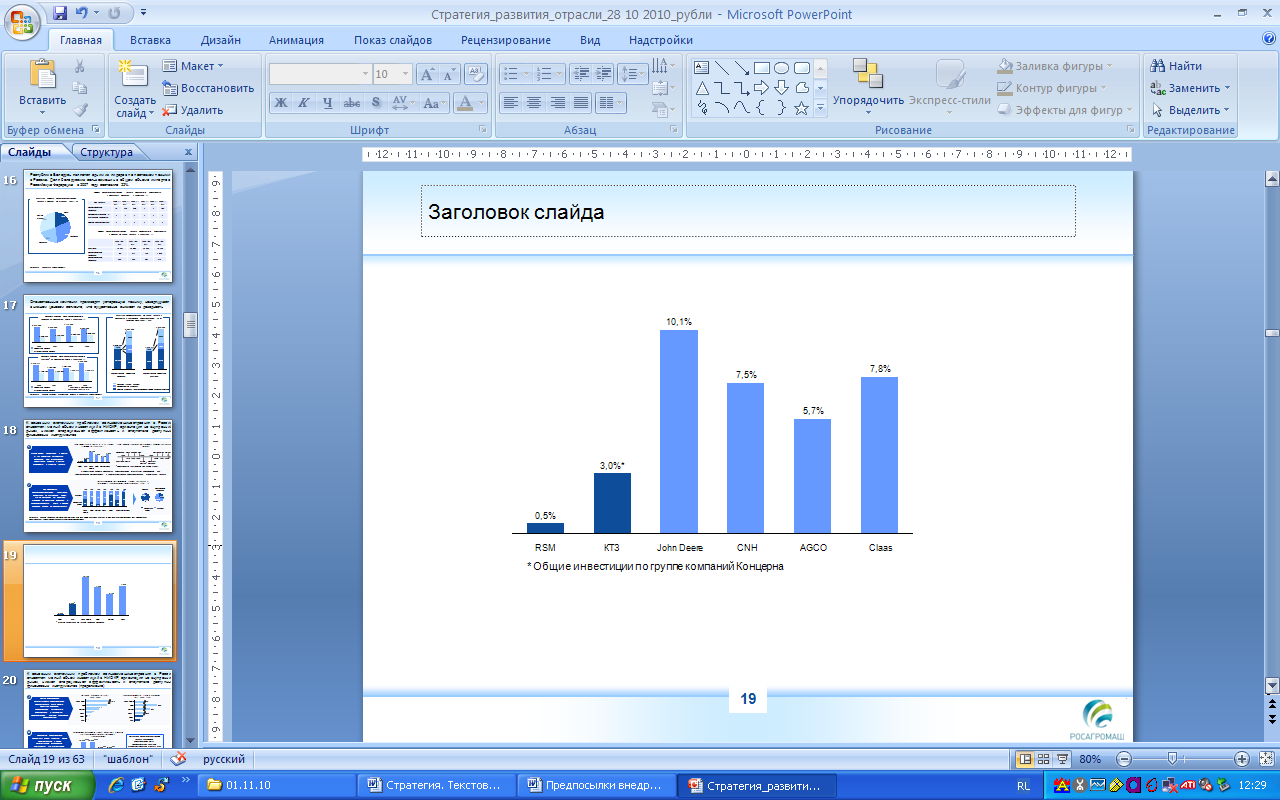Viewport: 1280px width, 800px height.
Task: Align text right in paragraph group
Action: point(557,102)
